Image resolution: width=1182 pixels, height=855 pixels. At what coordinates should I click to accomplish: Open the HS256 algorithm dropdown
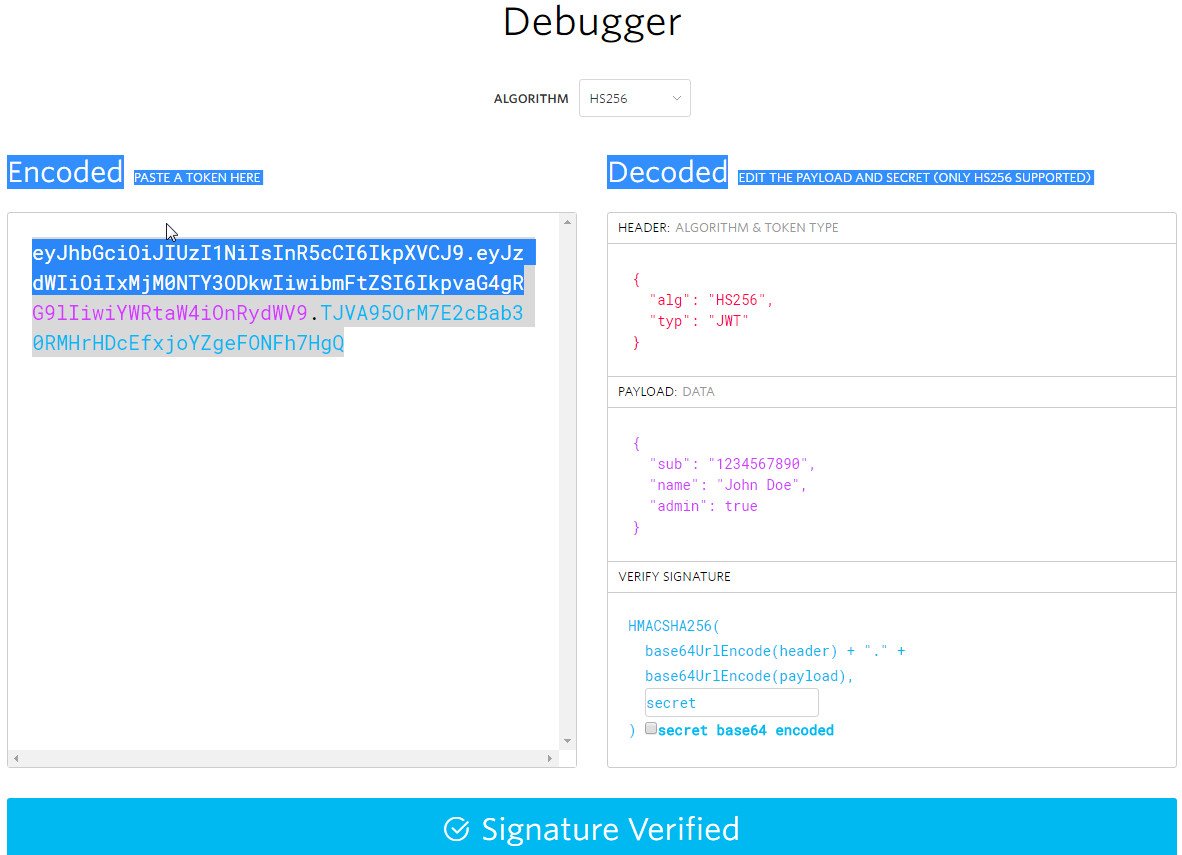[634, 98]
